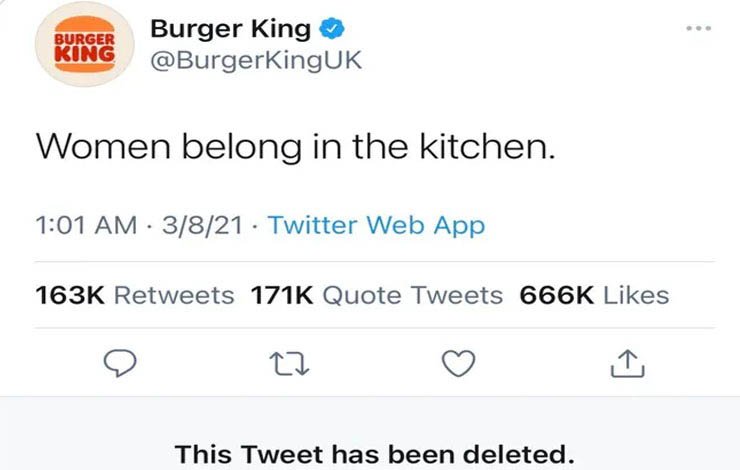This screenshot has width=740, height=470.
Task: Show the 666K Likes list
Action: [594, 295]
